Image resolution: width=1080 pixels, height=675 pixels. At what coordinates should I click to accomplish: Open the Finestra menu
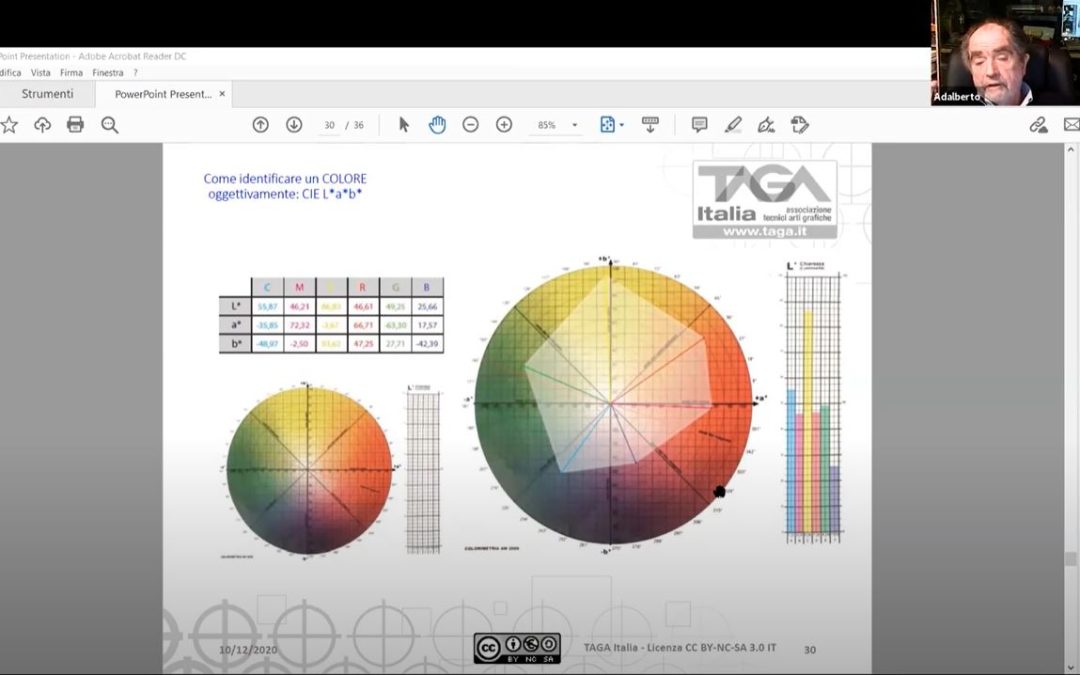pyautogui.click(x=107, y=73)
